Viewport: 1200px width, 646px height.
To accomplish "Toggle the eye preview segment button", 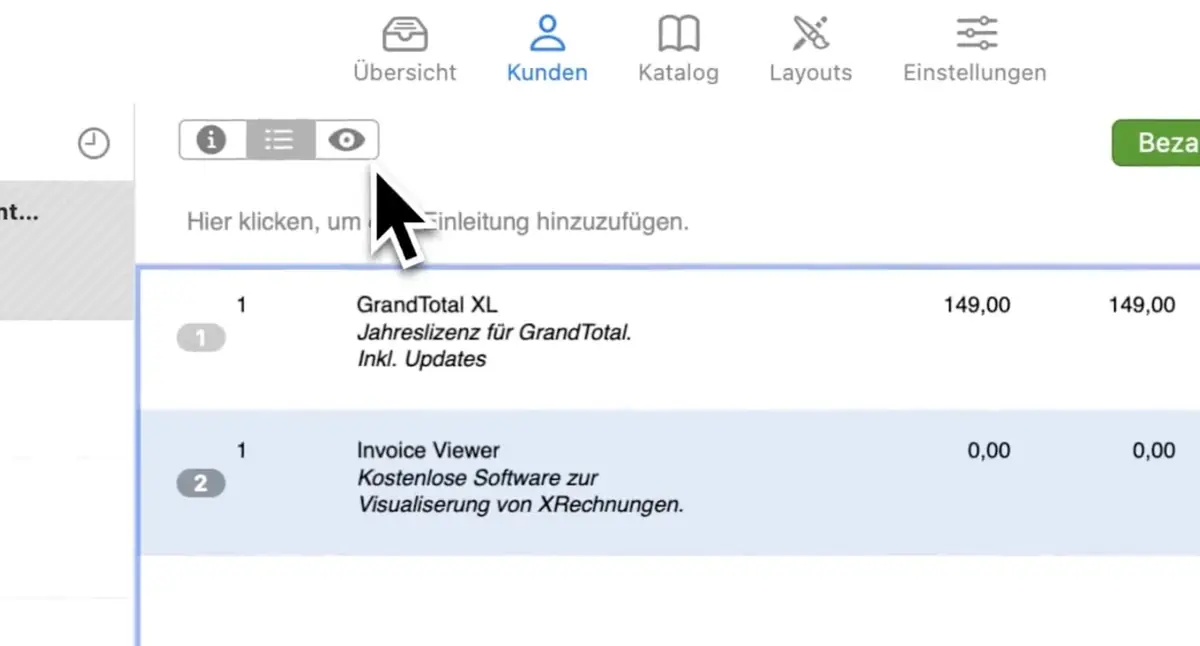I will pyautogui.click(x=347, y=140).
